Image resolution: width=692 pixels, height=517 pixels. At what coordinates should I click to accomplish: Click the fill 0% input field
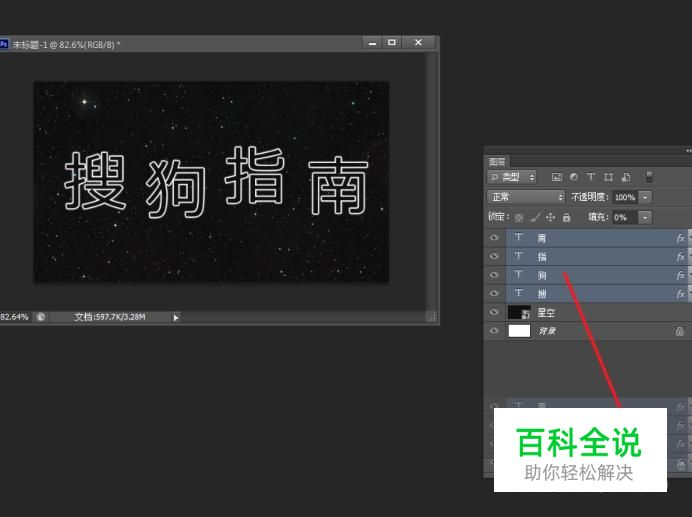625,217
